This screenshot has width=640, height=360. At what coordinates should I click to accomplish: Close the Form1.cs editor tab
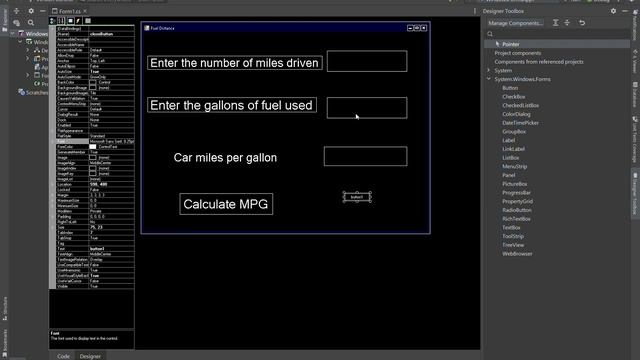(x=85, y=11)
